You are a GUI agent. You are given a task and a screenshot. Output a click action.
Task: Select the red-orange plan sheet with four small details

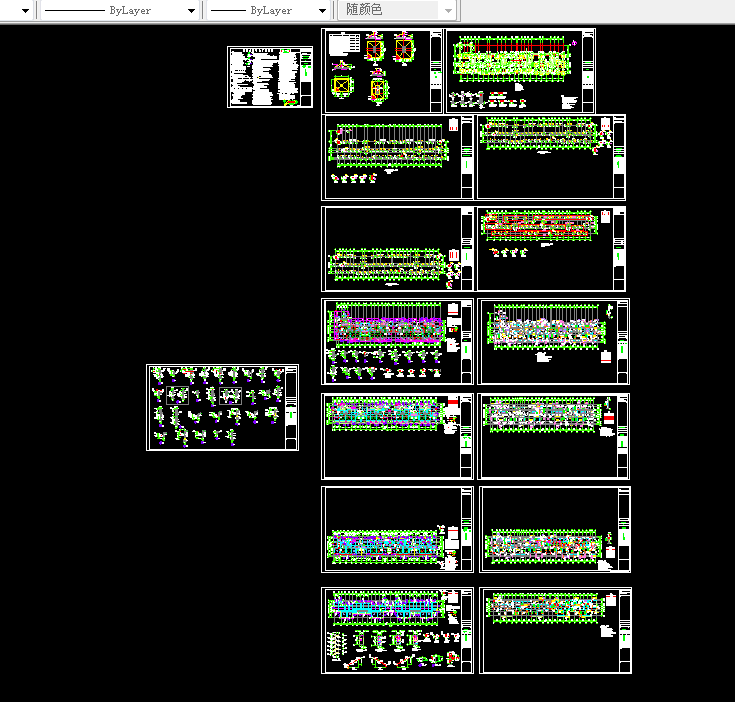point(551,249)
